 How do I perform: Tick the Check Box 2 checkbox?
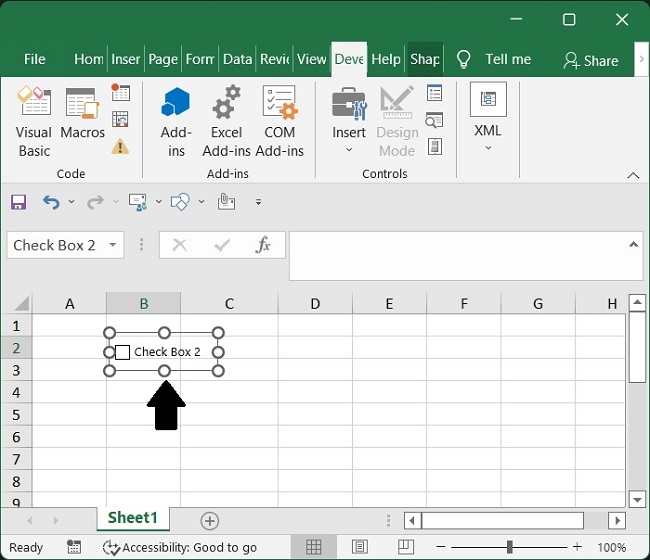pos(122,352)
